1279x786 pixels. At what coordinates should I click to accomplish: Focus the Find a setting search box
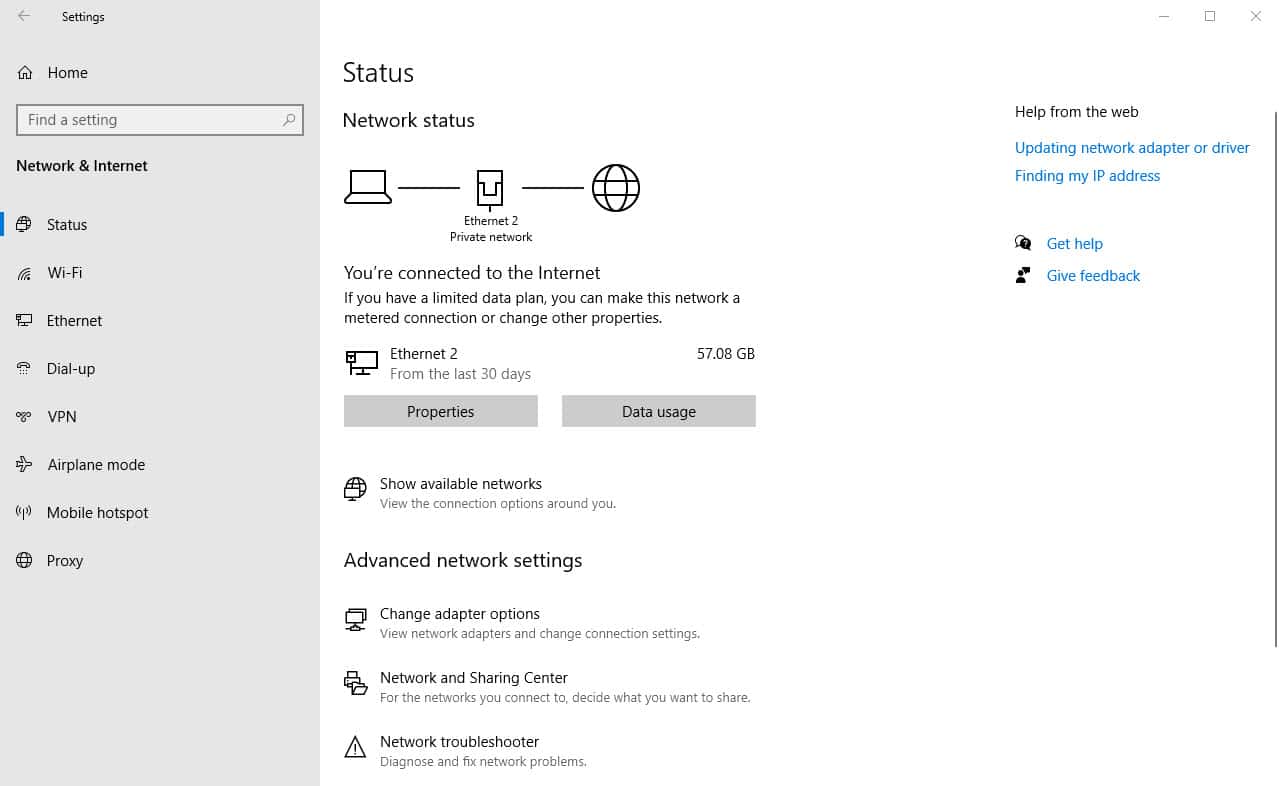[x=160, y=120]
